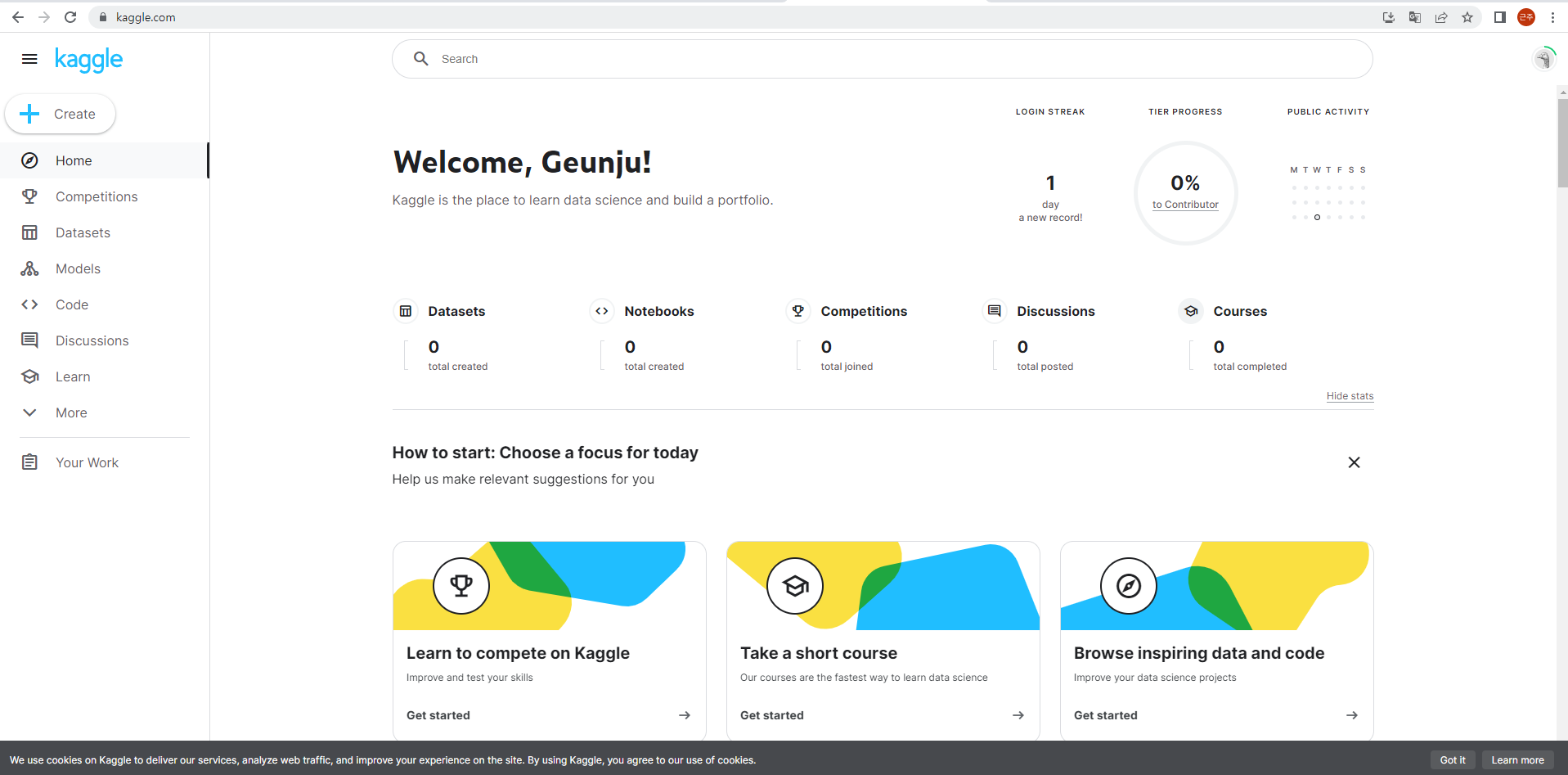Click the Datasets stat heading
This screenshot has height=775, width=1568.
456,311
